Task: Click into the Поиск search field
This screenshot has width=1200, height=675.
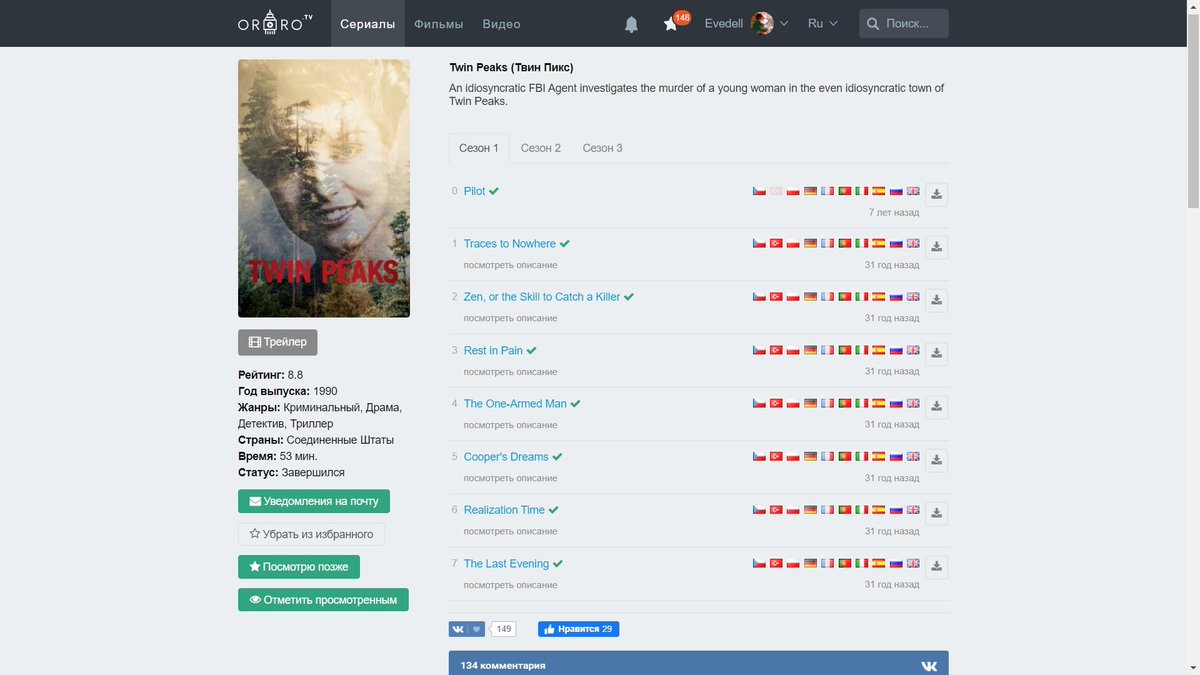Action: coord(904,23)
